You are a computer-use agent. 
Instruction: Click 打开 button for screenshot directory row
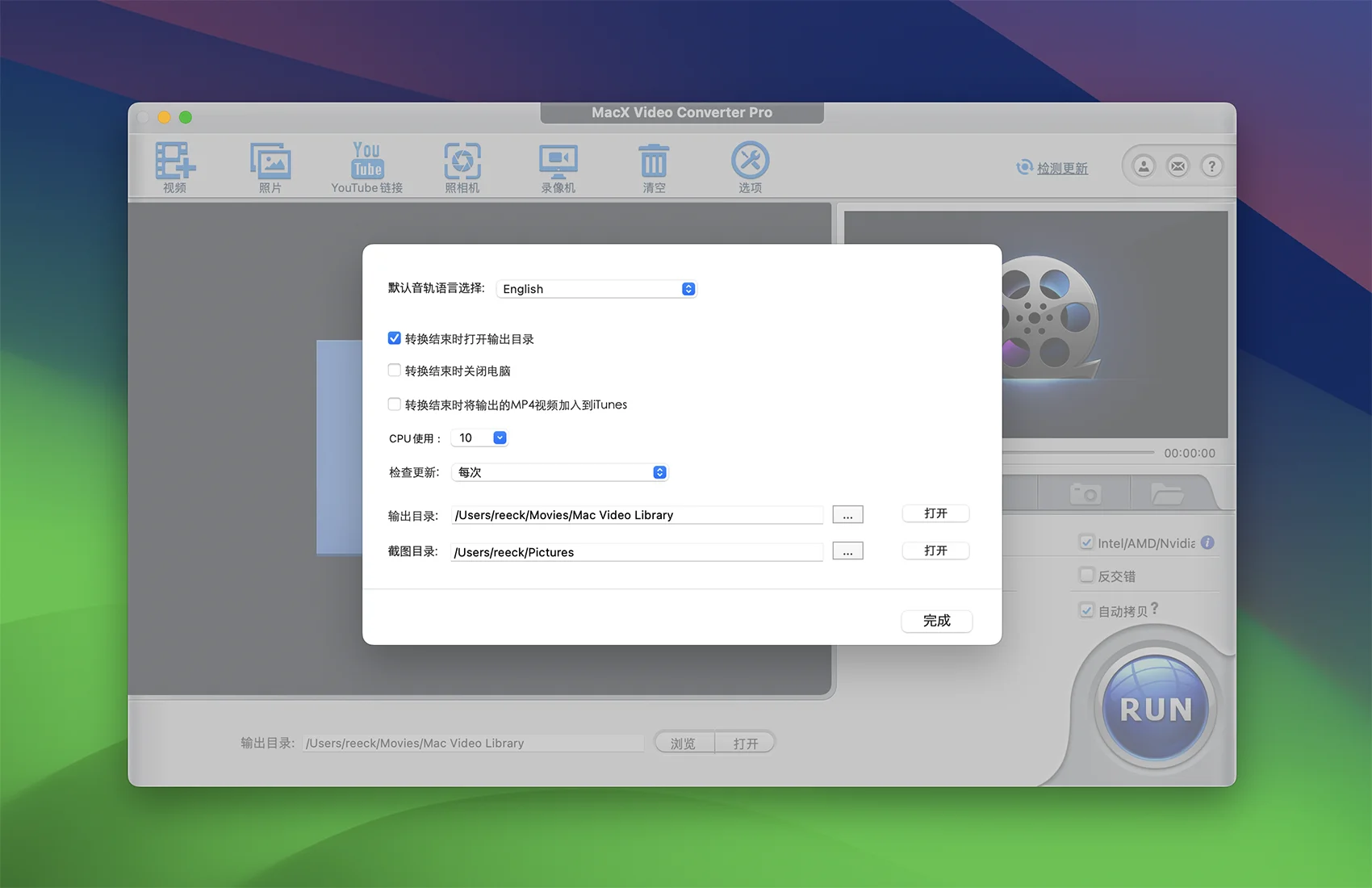935,551
